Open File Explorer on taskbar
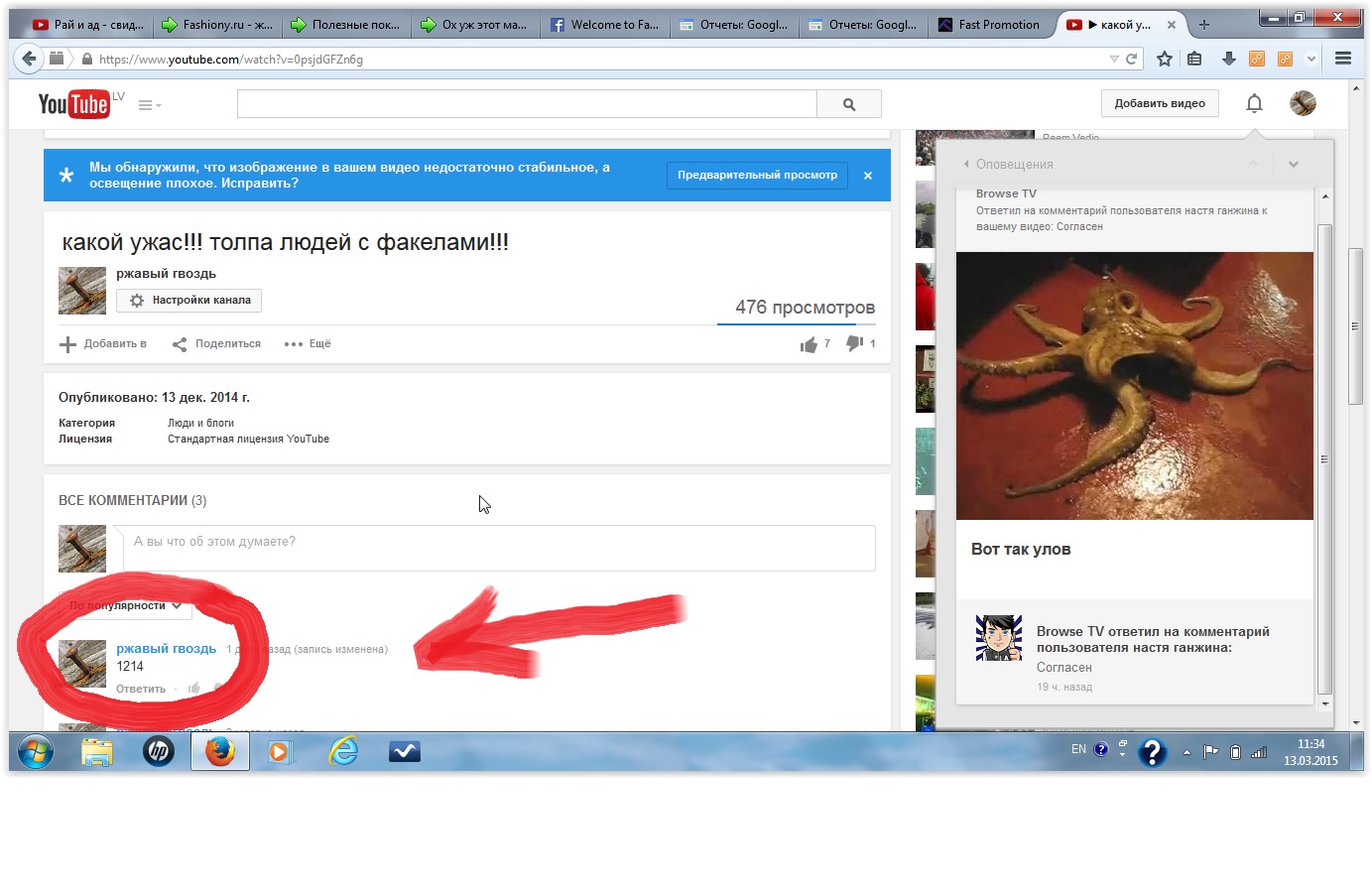The image size is (1372, 893). coord(97,752)
